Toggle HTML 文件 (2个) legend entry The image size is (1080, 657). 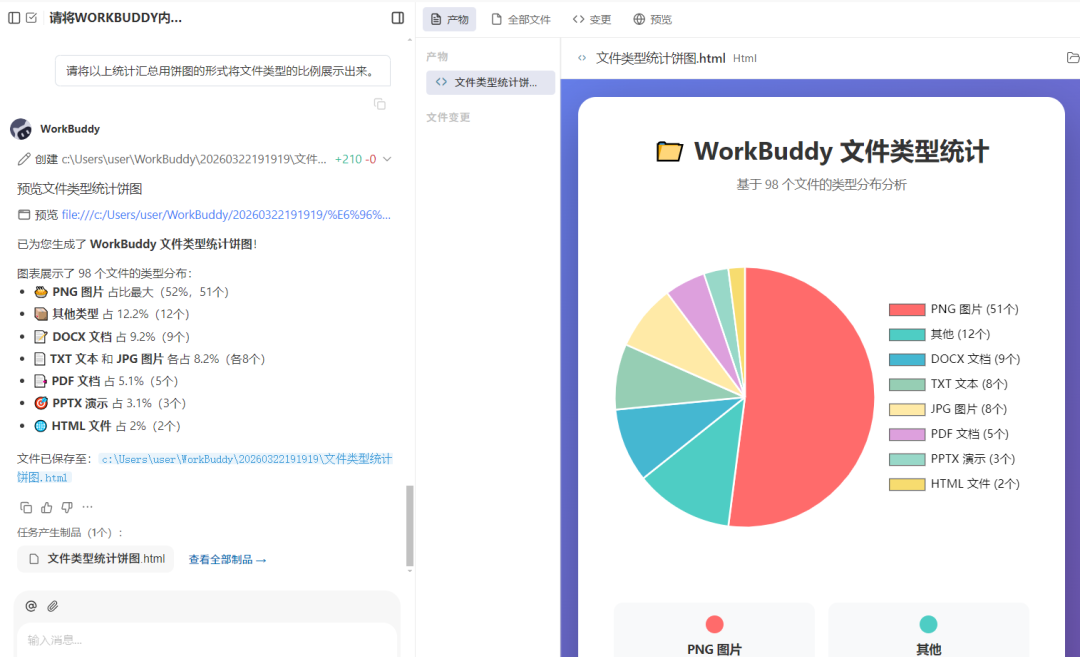(x=954, y=483)
